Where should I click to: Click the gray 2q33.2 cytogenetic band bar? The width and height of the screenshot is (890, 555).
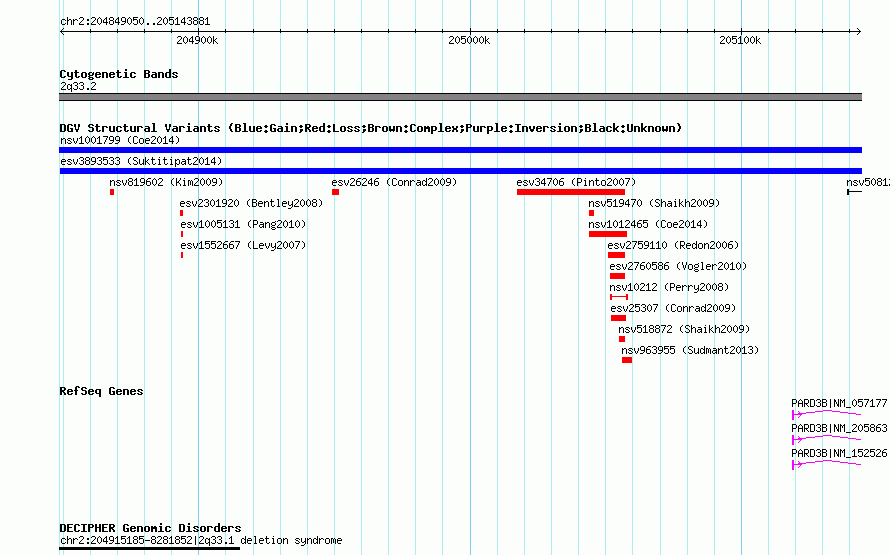(x=460, y=97)
